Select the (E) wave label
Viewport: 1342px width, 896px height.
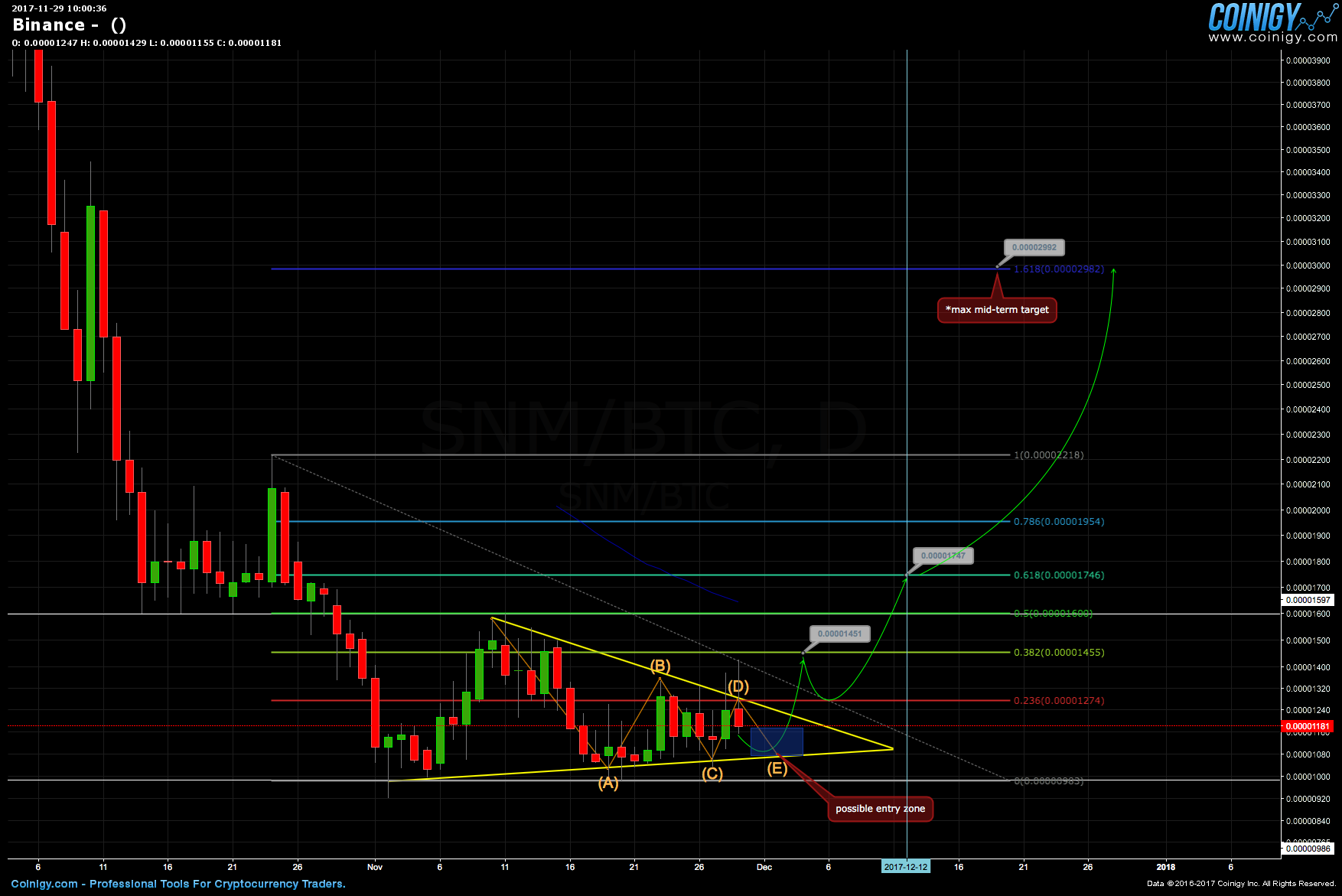coord(777,768)
